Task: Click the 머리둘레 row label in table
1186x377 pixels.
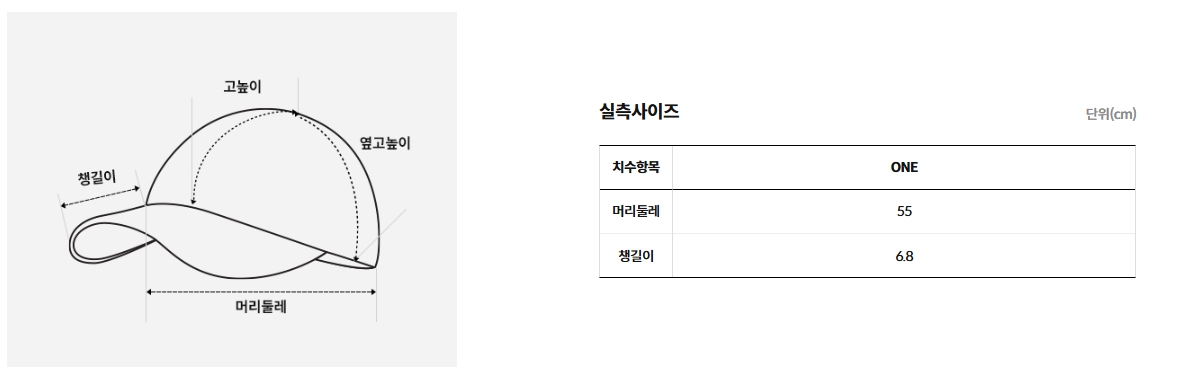Action: (x=636, y=211)
